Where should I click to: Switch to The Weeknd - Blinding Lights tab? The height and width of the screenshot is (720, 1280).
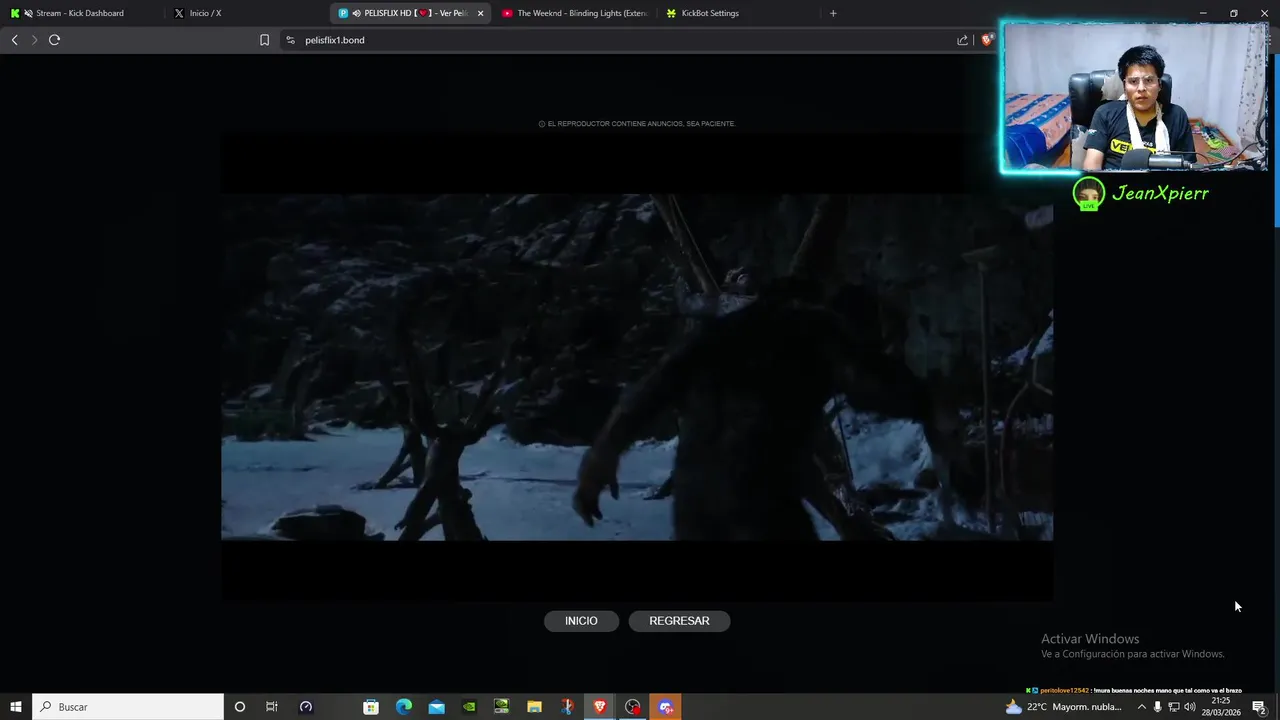[575, 13]
